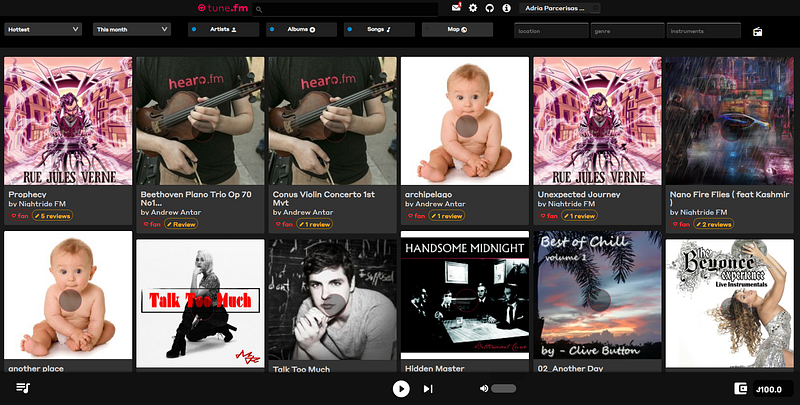Click the tune.fm logo
The width and height of the screenshot is (800, 405).
[x=223, y=8]
